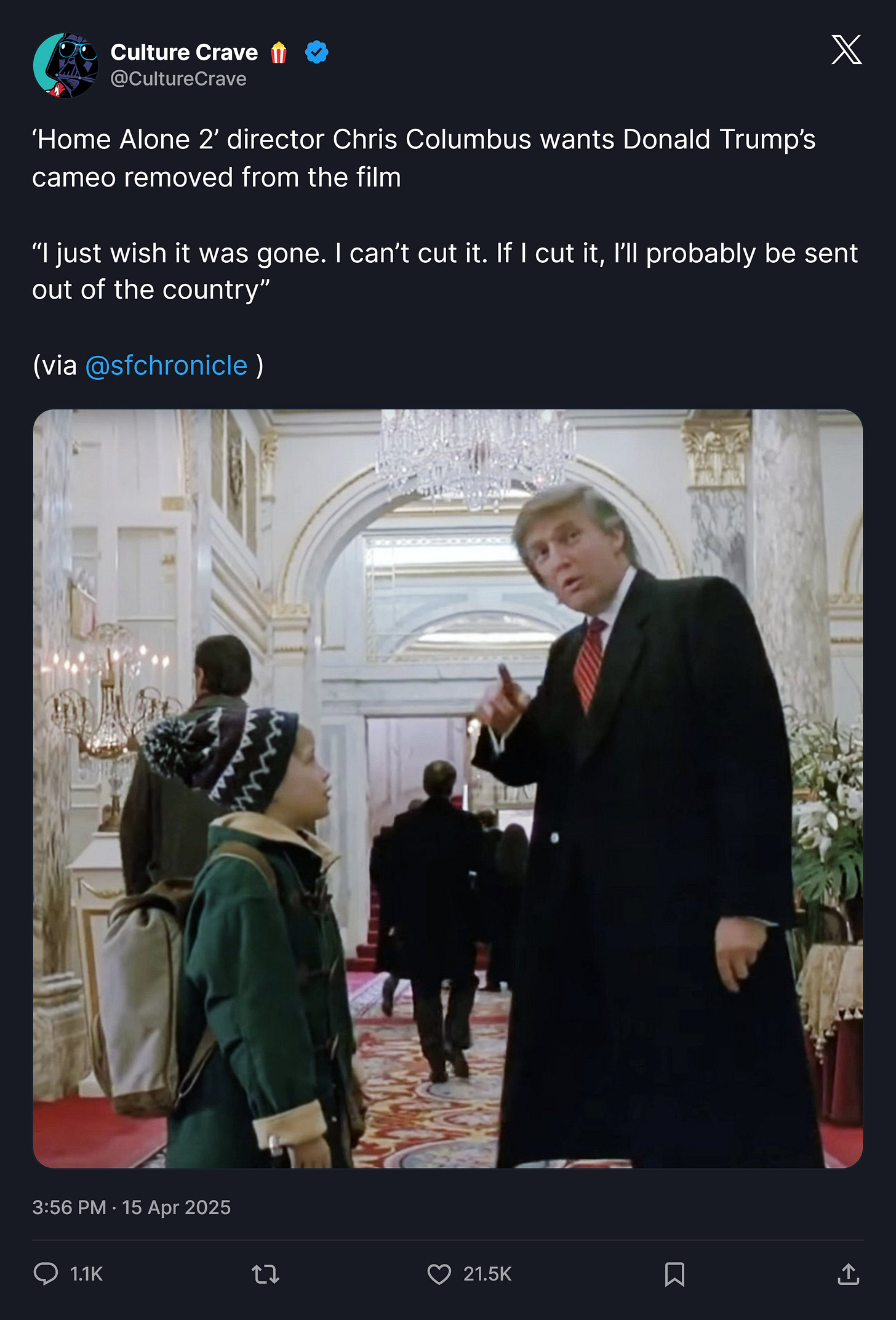The height and width of the screenshot is (1320, 896).
Task: Click the 15 Apr 2025 date
Action: 176,1207
